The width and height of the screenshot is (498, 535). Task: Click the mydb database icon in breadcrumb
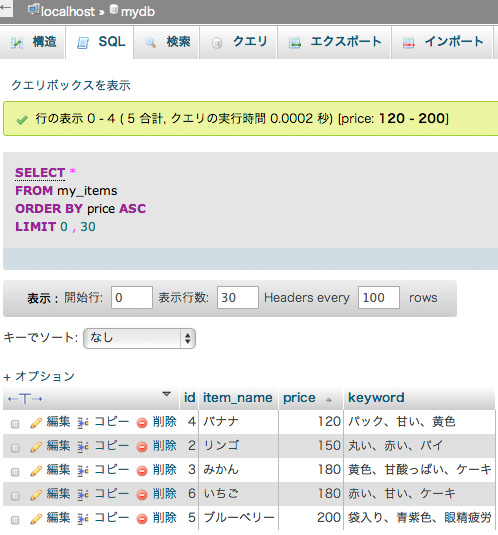114,10
